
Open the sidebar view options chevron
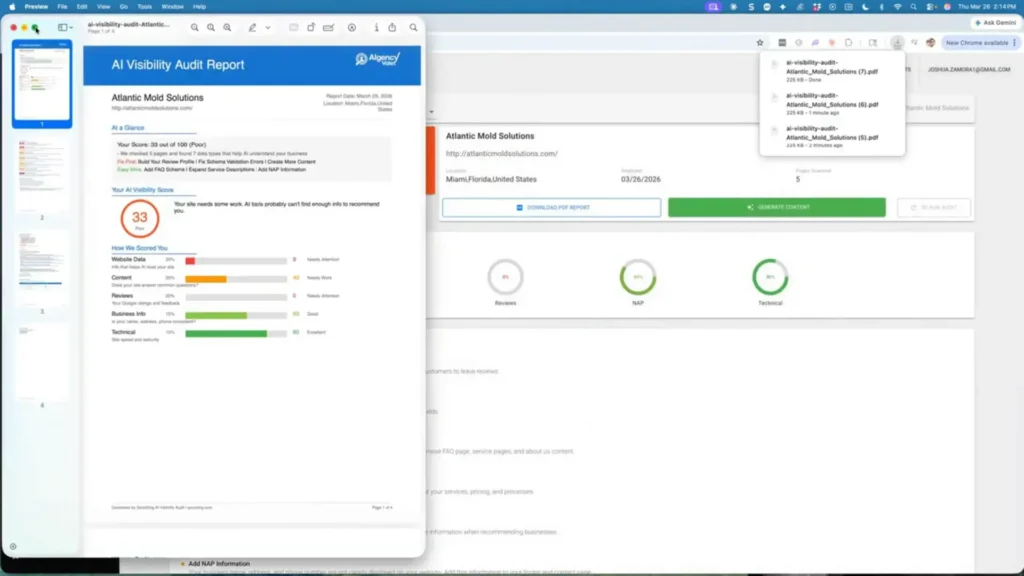(x=70, y=27)
